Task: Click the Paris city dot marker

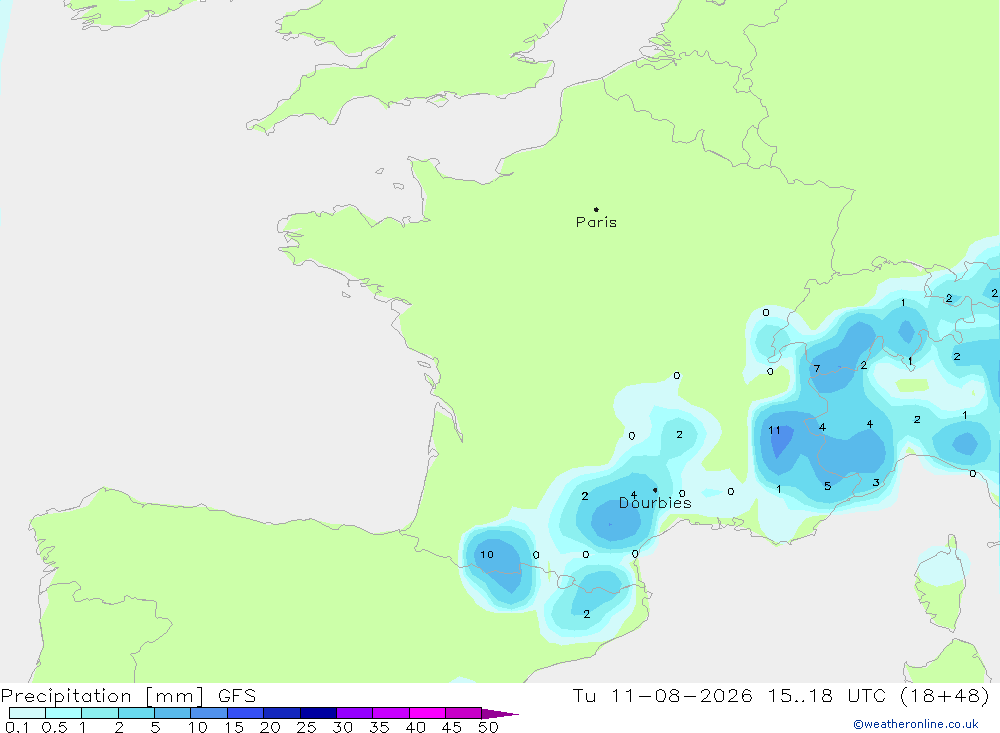Action: (x=596, y=209)
